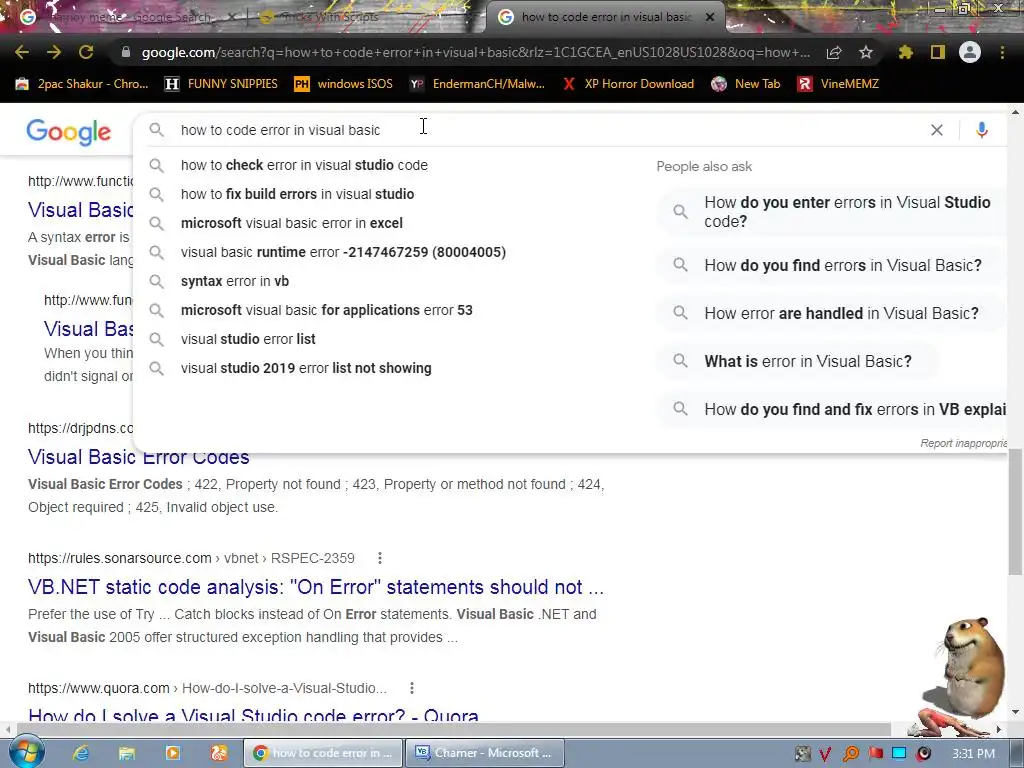
Task: Select suggestion 'visual studio error list'
Action: pos(248,339)
